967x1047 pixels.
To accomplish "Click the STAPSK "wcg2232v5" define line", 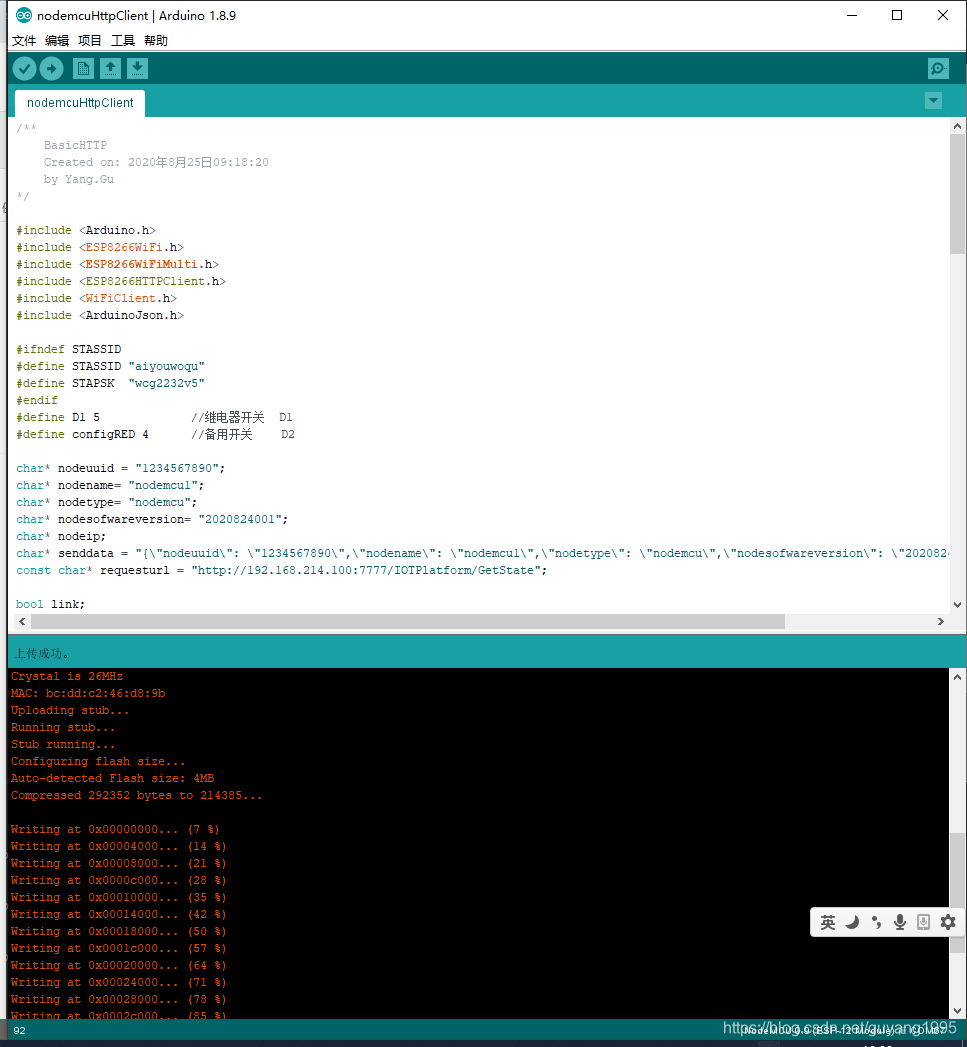I will [111, 383].
